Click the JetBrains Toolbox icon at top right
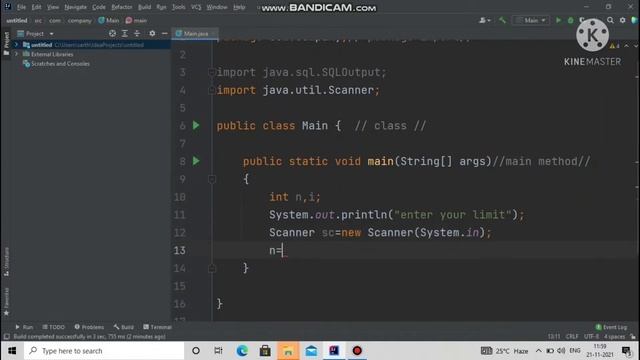Viewport: 640px width, 360px height. (x=635, y=20)
